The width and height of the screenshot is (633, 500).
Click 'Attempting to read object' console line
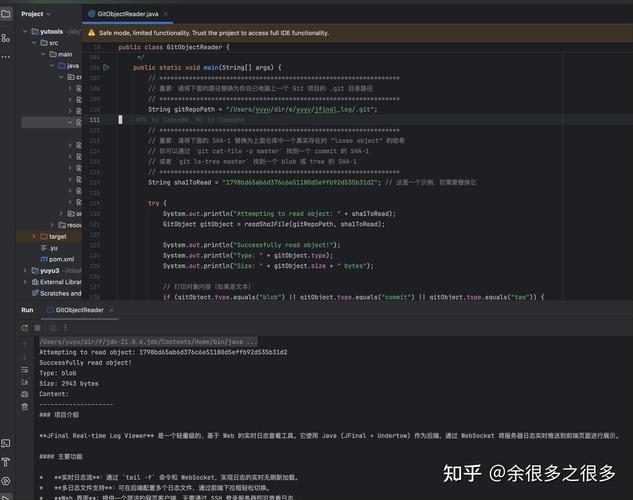tap(163, 352)
